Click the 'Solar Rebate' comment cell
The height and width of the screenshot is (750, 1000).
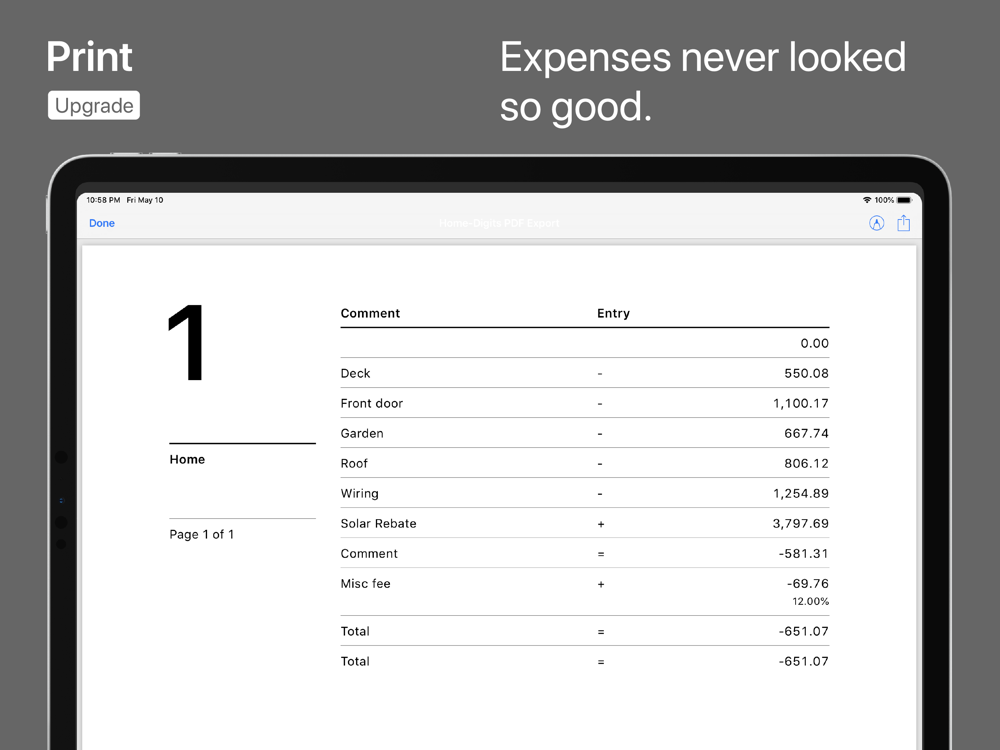tap(378, 523)
